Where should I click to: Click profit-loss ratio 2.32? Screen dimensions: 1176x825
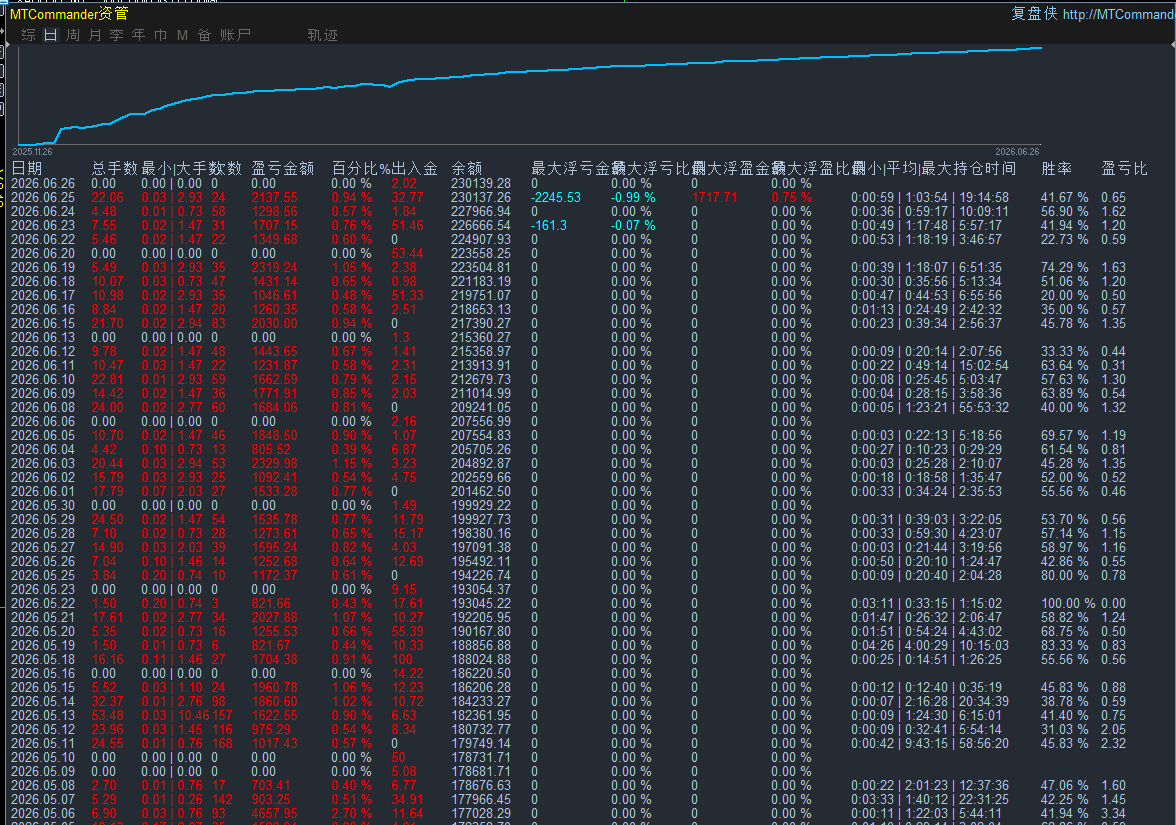[1114, 744]
